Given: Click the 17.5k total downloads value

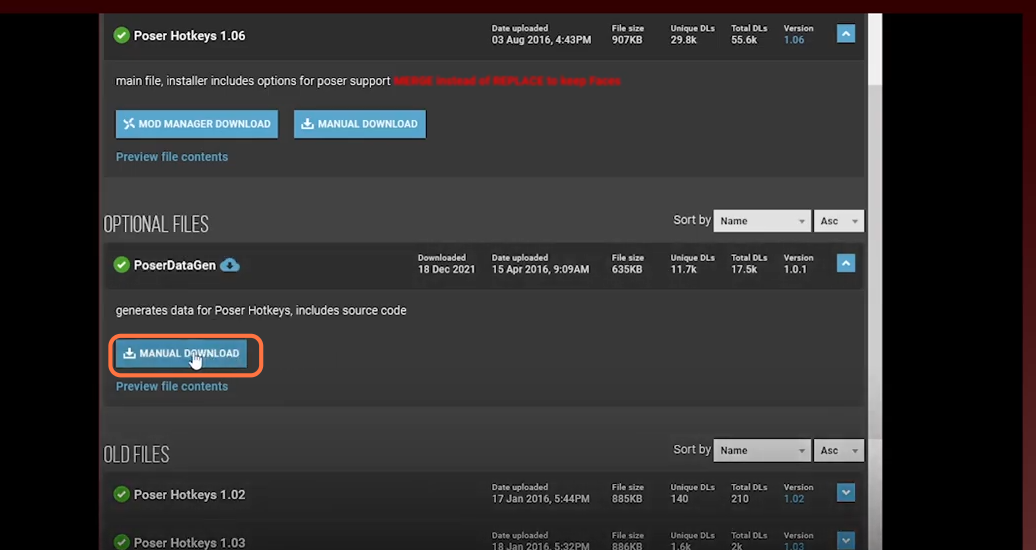Looking at the screenshot, I should click(744, 269).
